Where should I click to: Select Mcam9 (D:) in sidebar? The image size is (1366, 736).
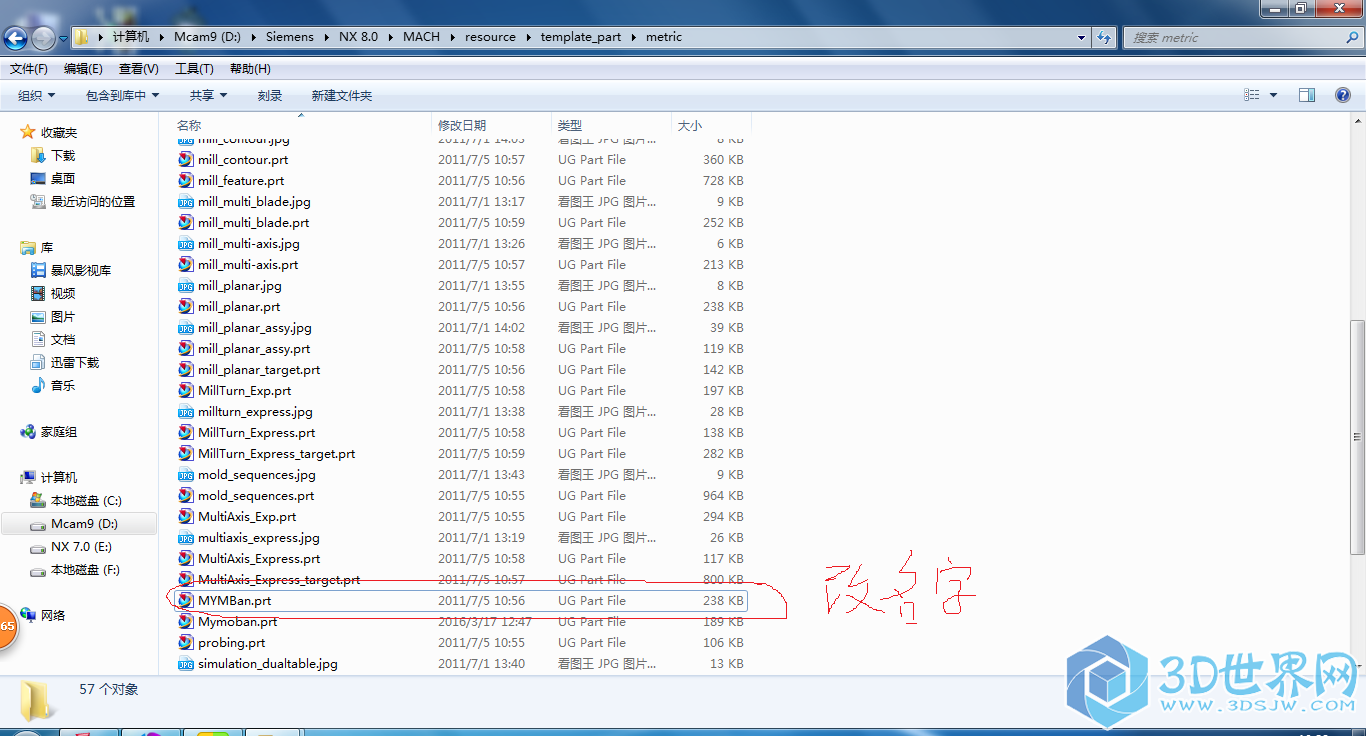(84, 523)
